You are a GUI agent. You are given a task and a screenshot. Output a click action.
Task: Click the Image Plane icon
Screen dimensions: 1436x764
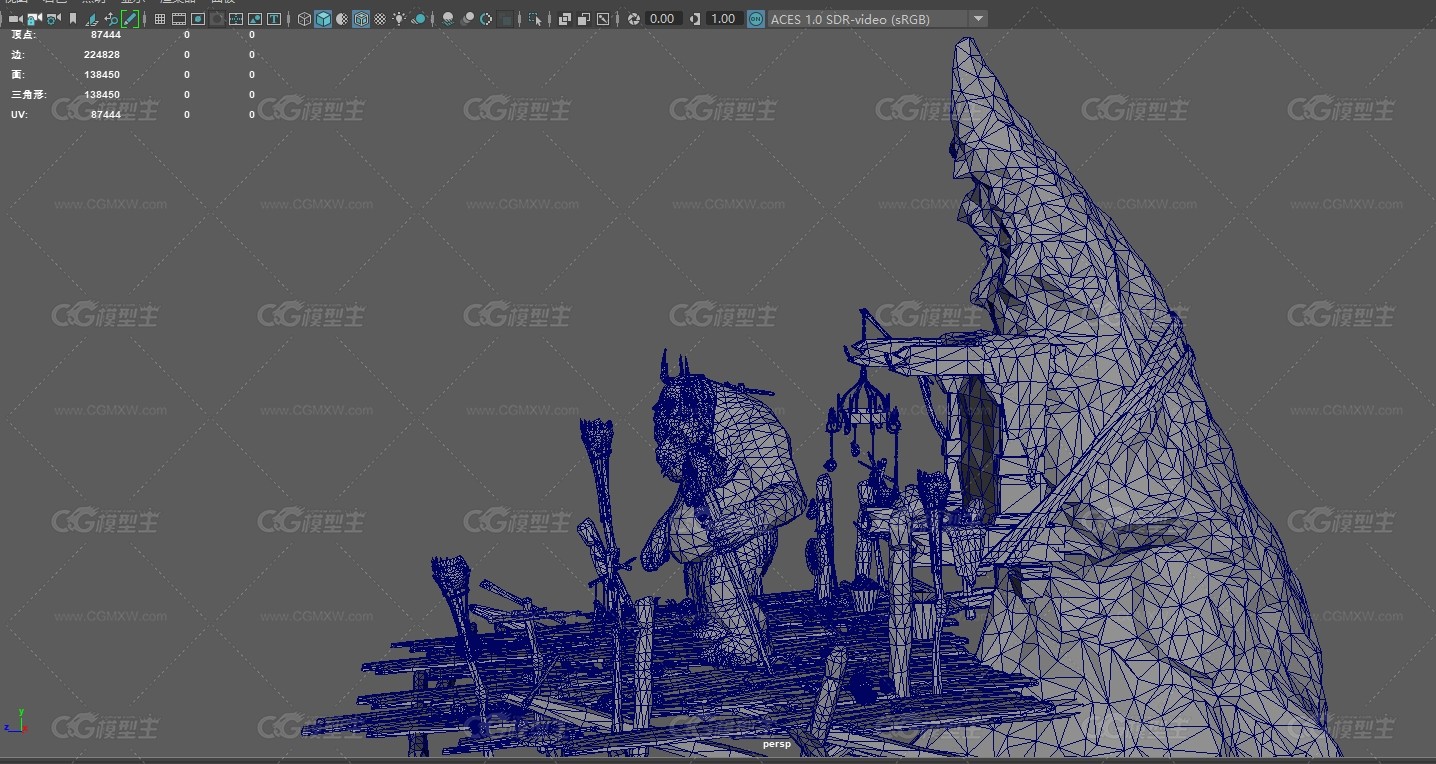pyautogui.click(x=92, y=19)
